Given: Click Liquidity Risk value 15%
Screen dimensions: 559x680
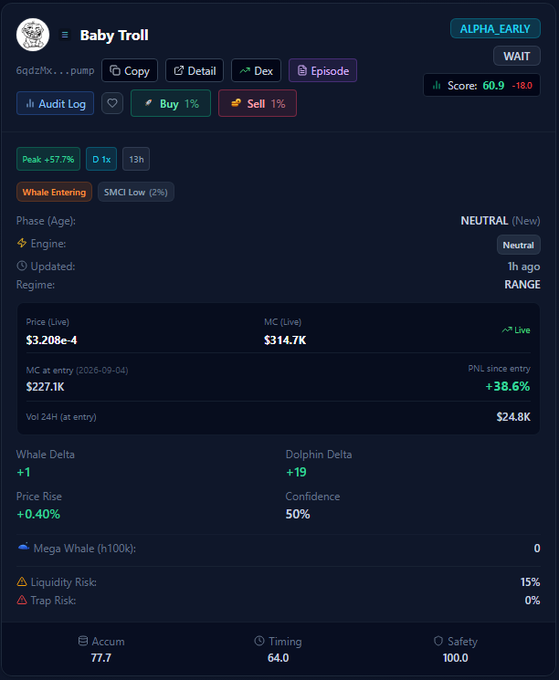Looking at the screenshot, I should (x=530, y=582).
